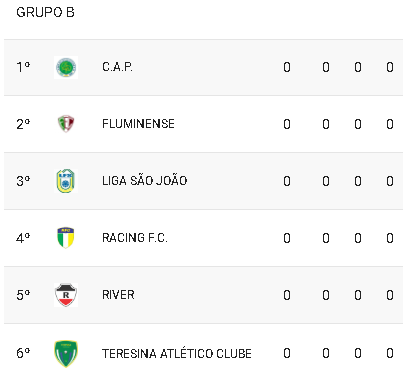Viewport: 409px width, 384px height.
Task: Click the last stat value in C.A.P. row
Action: (x=390, y=67)
